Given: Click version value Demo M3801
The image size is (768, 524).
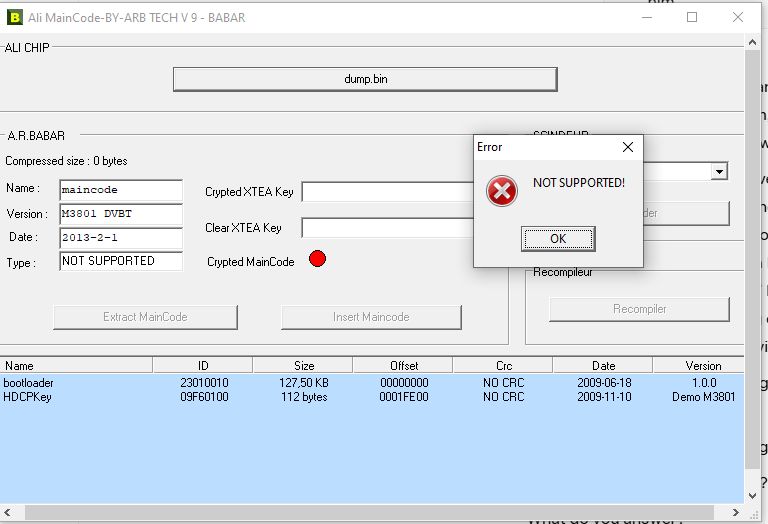Looking at the screenshot, I should 703,397.
